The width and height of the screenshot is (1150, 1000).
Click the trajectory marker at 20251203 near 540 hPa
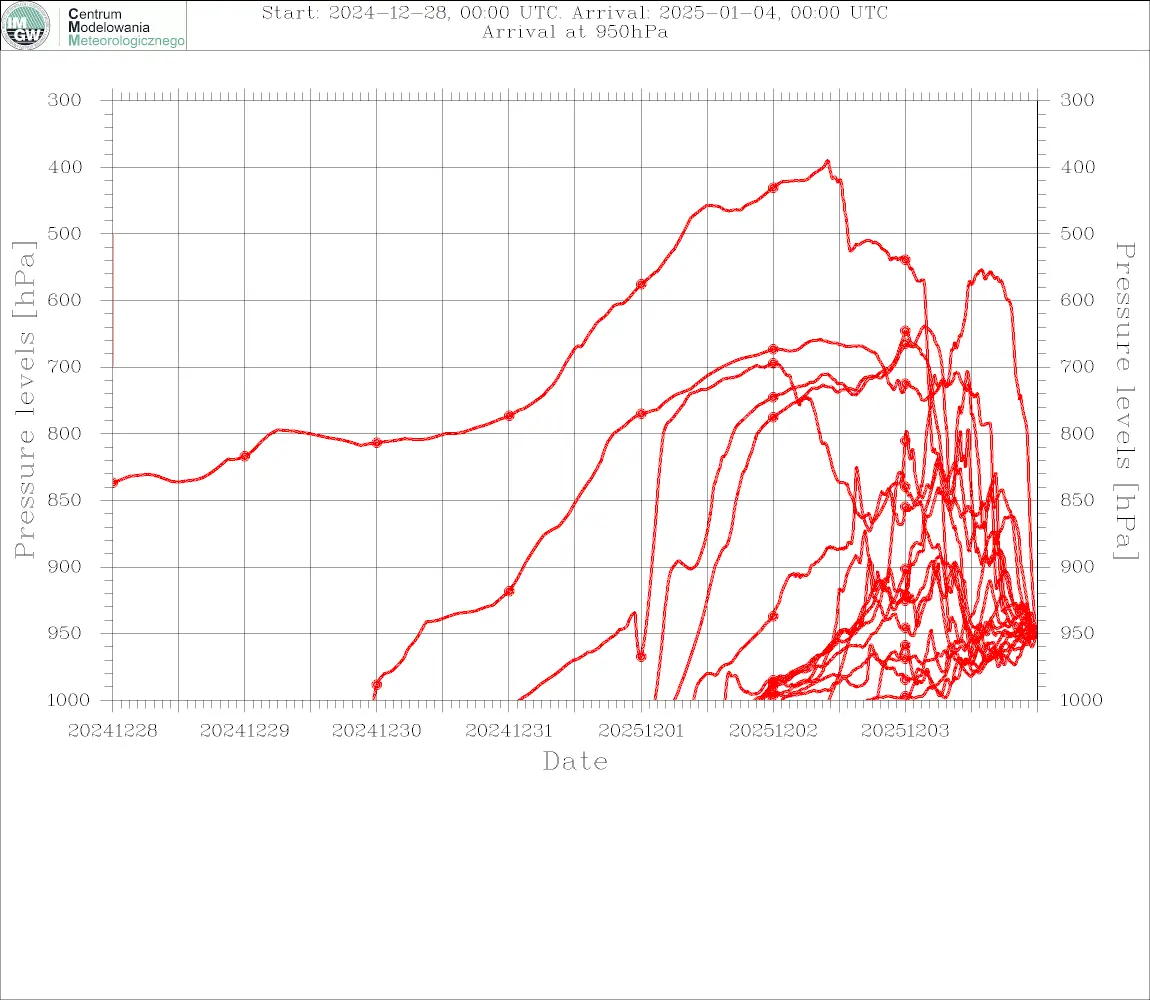[x=905, y=260]
